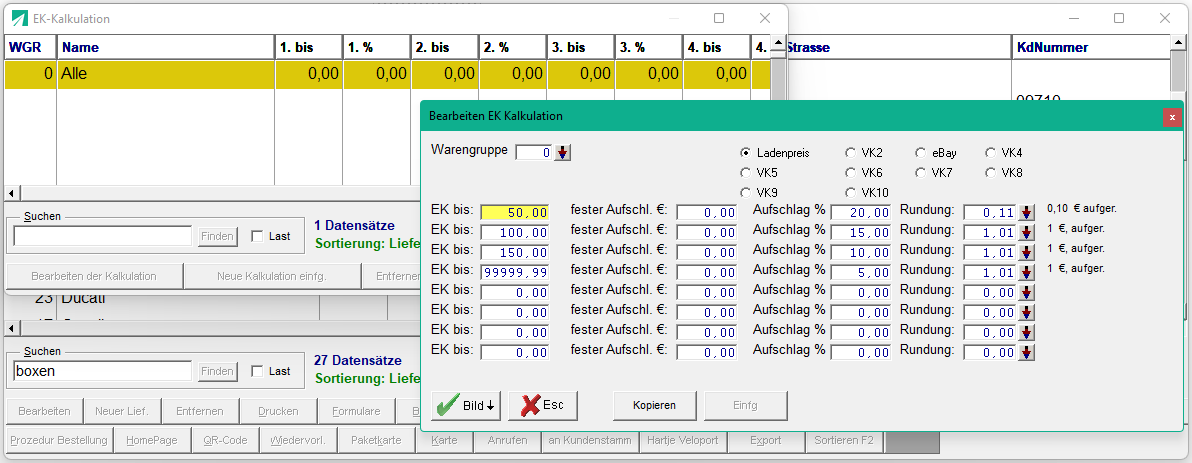Open Rundung dropdown in fifth EK row

(x=1027, y=292)
